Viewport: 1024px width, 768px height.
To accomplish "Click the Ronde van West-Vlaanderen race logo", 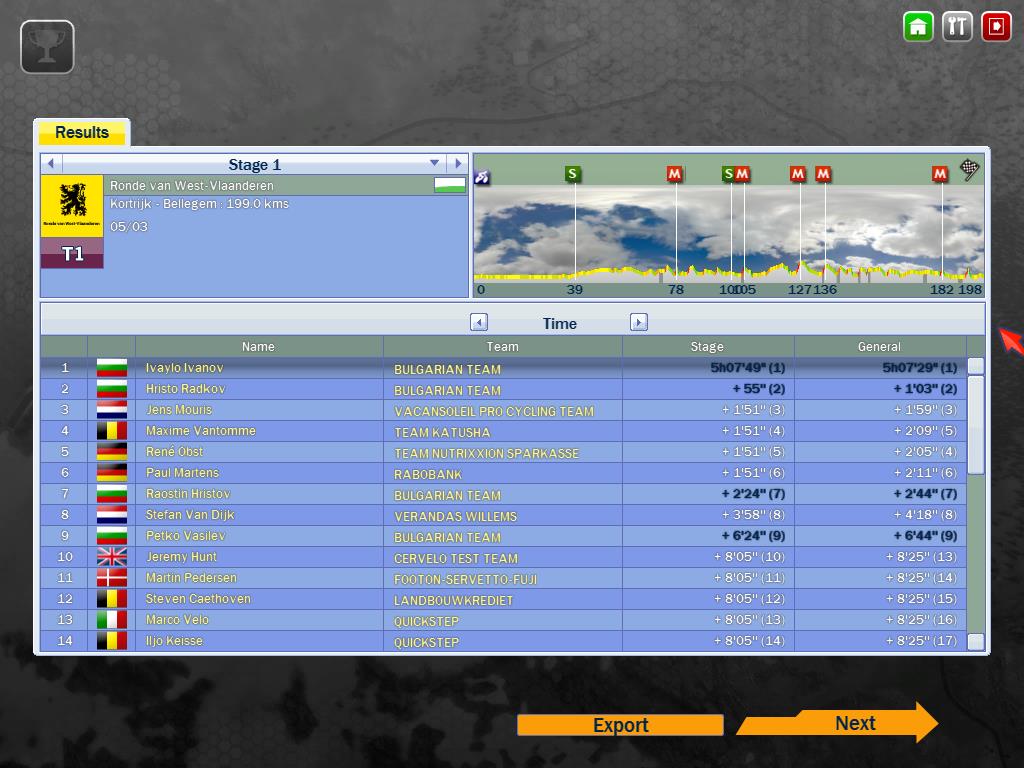I will point(72,205).
